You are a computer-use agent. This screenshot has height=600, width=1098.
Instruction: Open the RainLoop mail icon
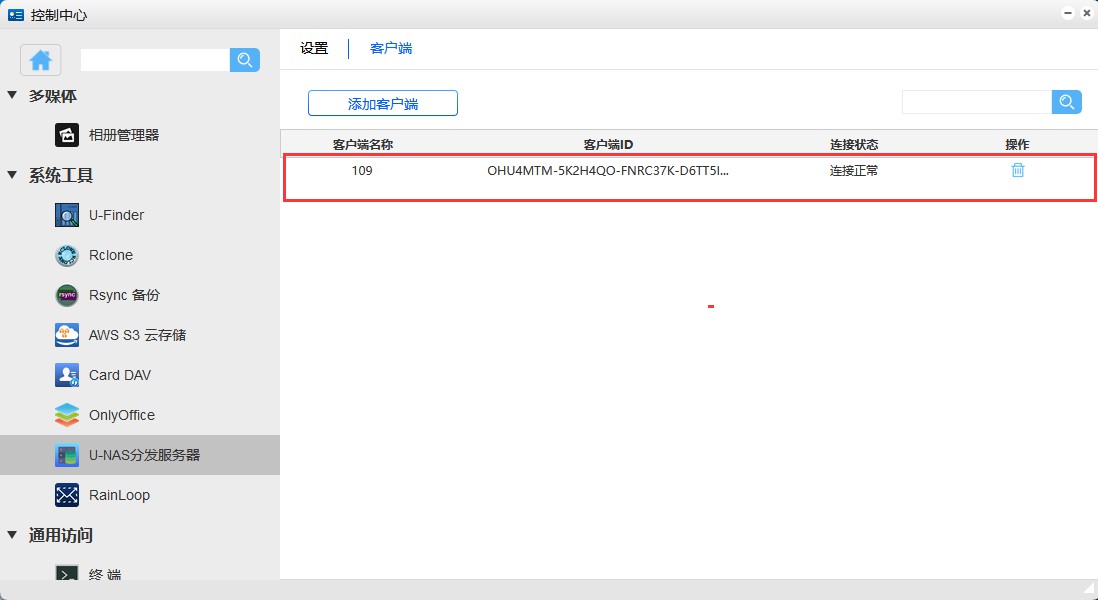pyautogui.click(x=67, y=495)
